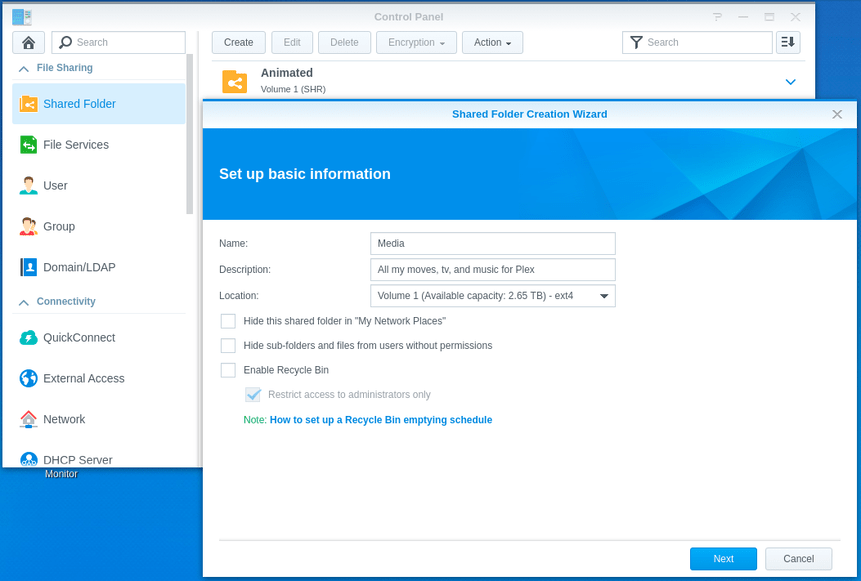Open External Access globe icon
Viewport: 861px width, 581px height.
pos(29,378)
